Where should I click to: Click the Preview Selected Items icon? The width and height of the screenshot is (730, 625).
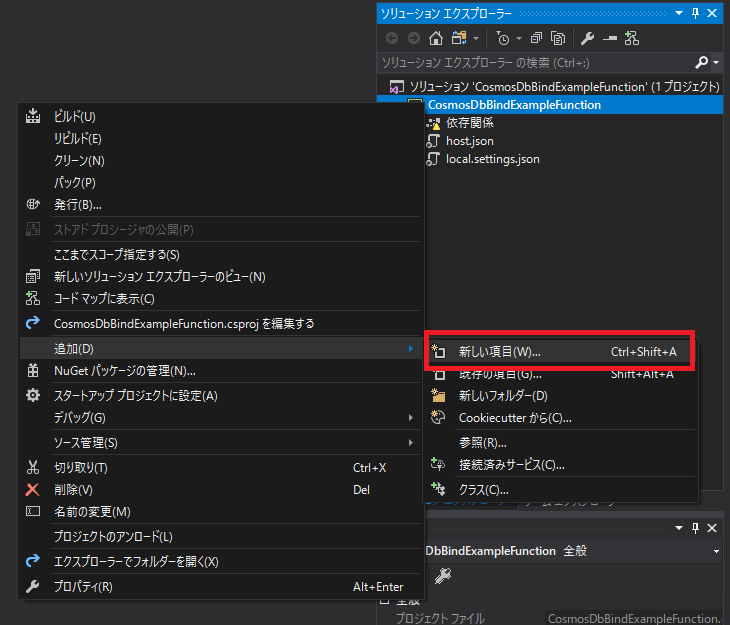pos(610,38)
